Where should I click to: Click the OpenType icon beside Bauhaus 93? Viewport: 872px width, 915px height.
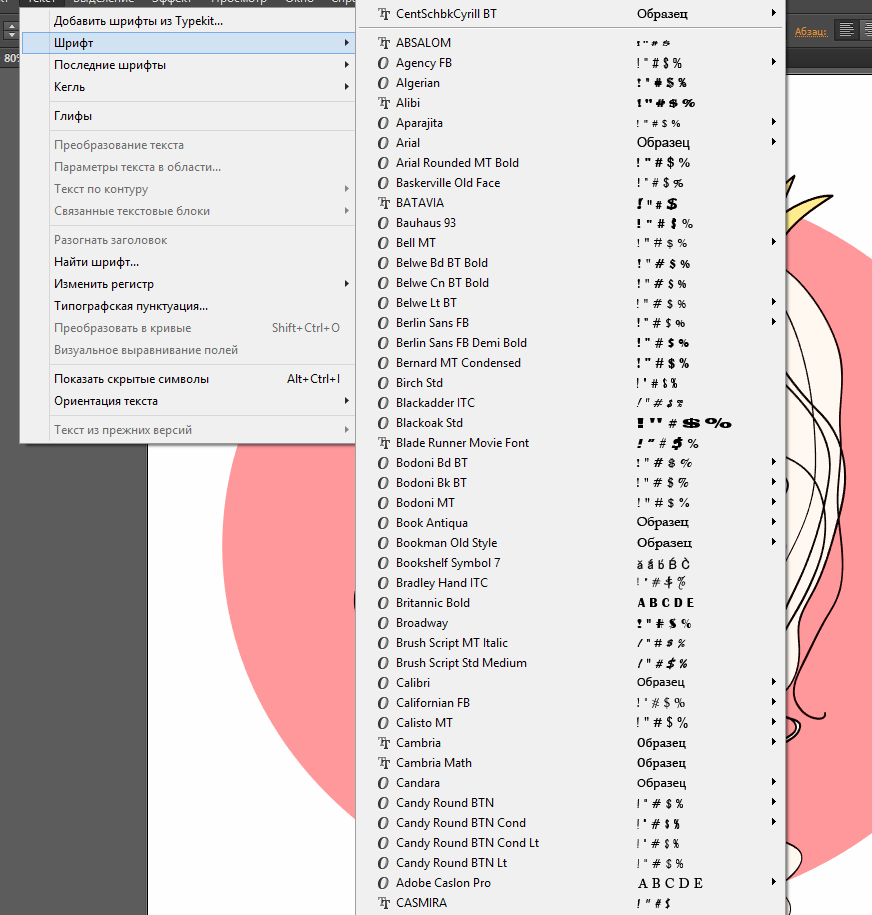(x=383, y=223)
